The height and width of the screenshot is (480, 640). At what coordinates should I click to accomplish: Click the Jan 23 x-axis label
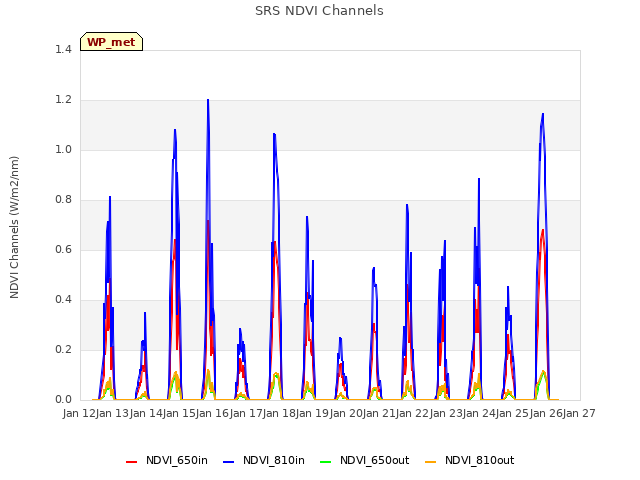(x=446, y=413)
